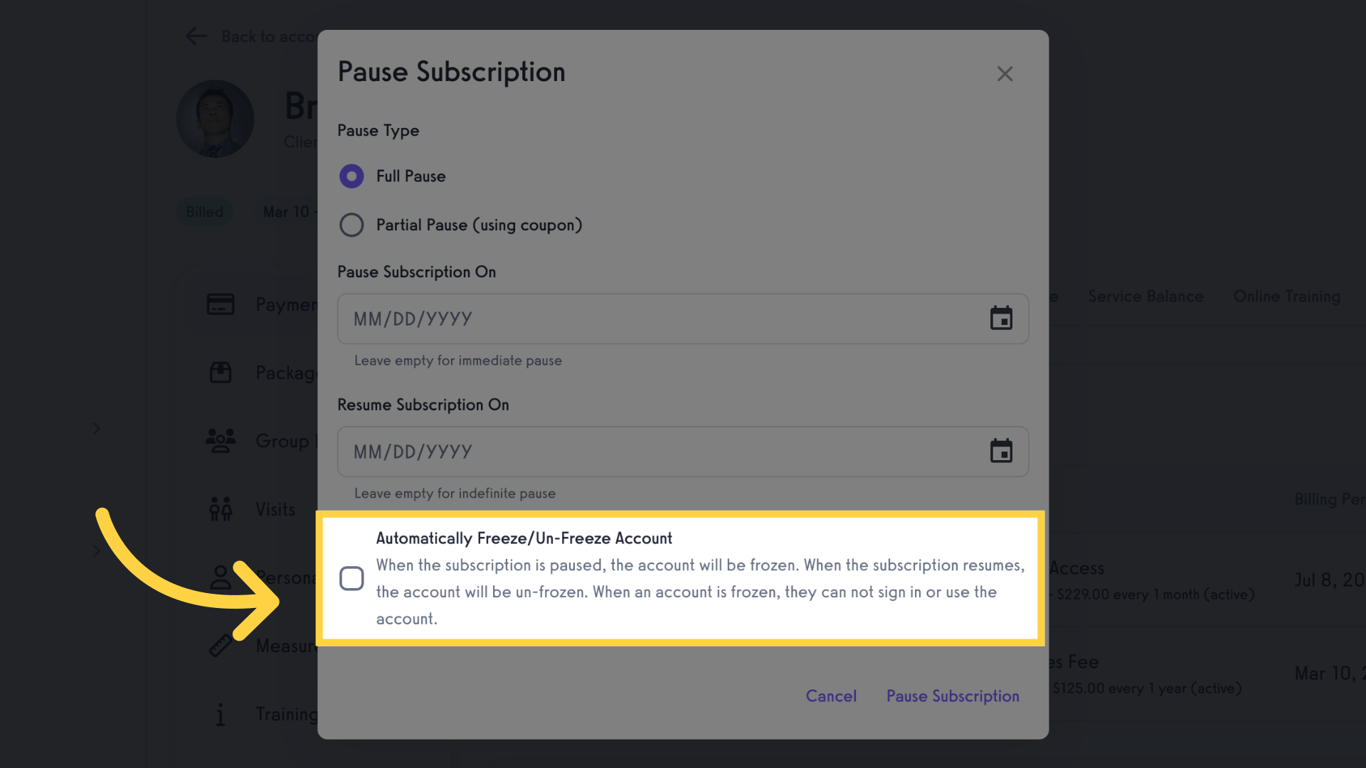This screenshot has width=1366, height=768.
Task: Click the Pause Subscription On date field
Action: (x=660, y=319)
